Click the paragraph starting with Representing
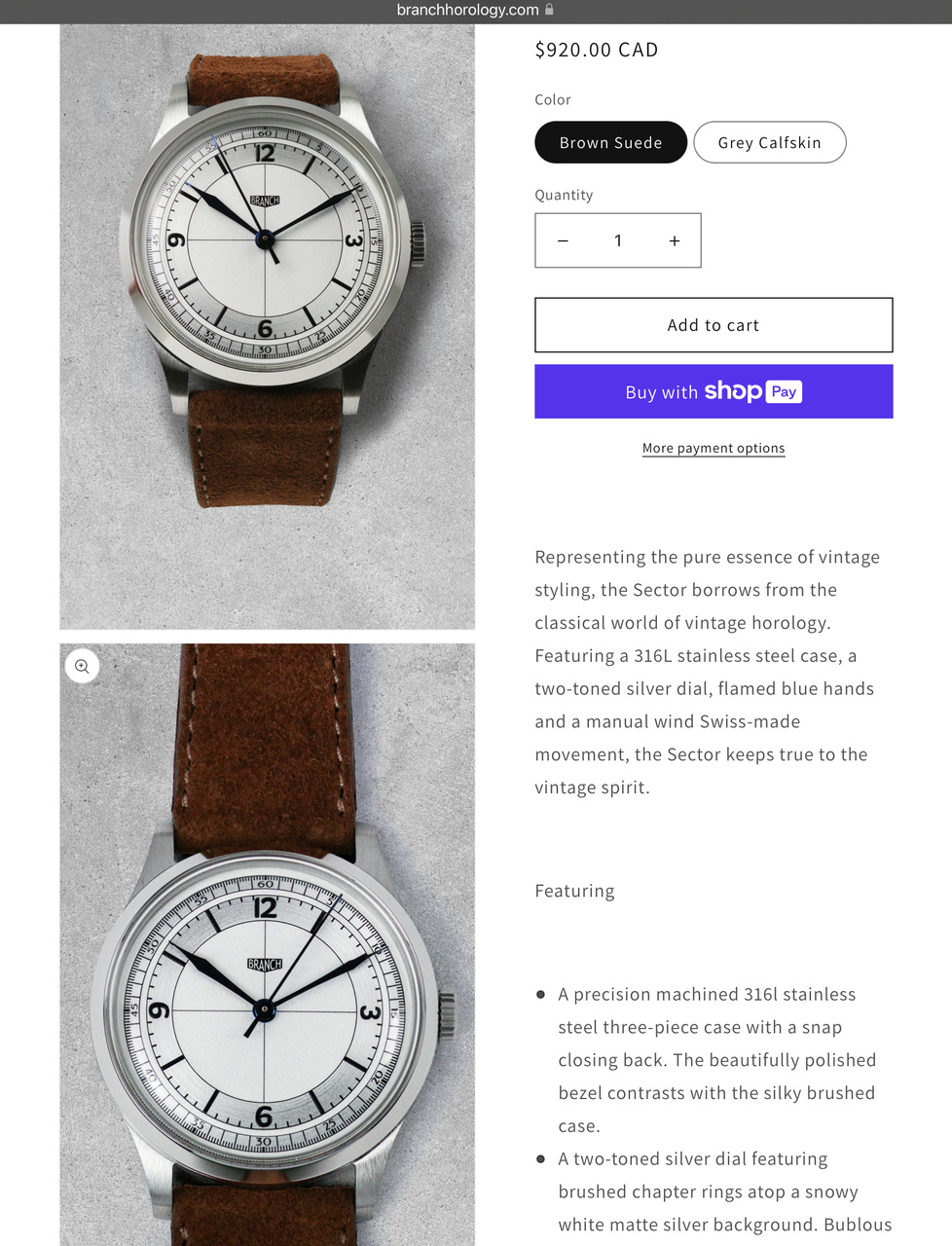The height and width of the screenshot is (1246, 952). tap(708, 672)
